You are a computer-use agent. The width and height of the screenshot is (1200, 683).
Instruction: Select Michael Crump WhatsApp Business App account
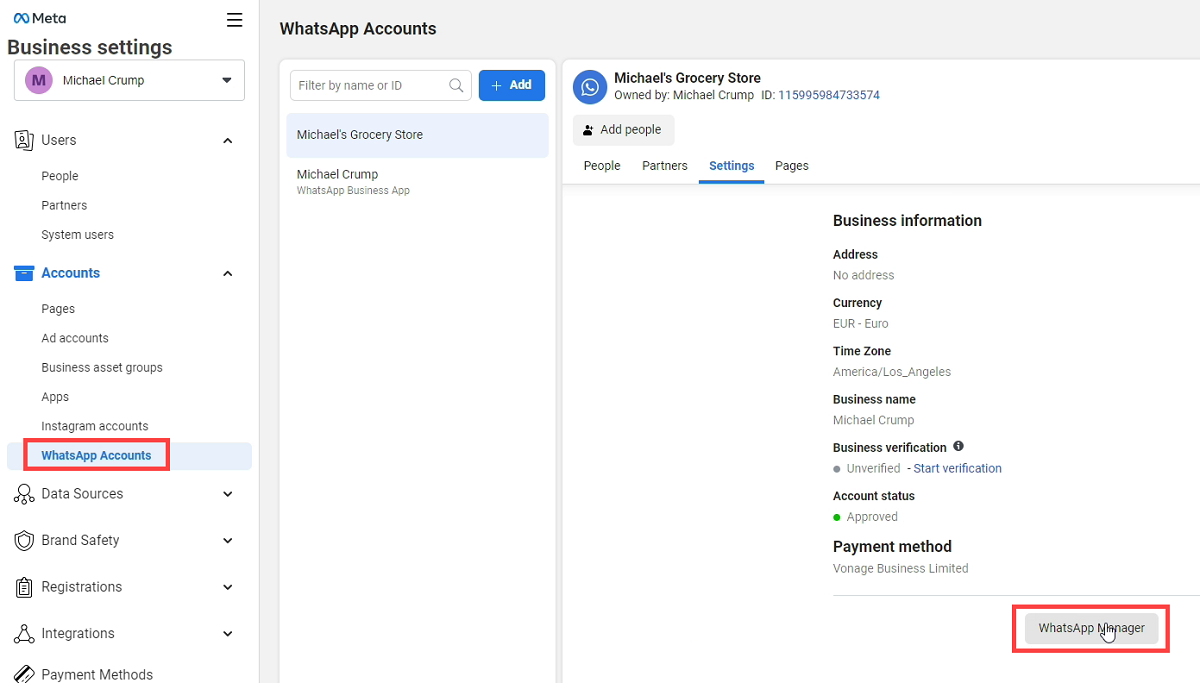(417, 181)
